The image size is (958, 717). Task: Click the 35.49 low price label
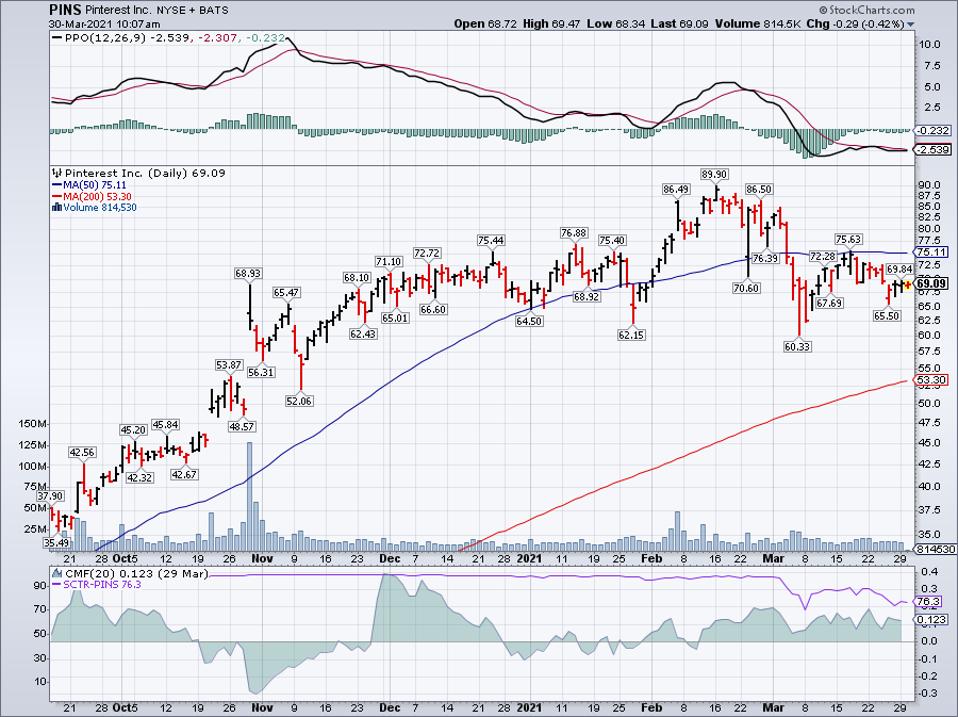pyautogui.click(x=56, y=542)
